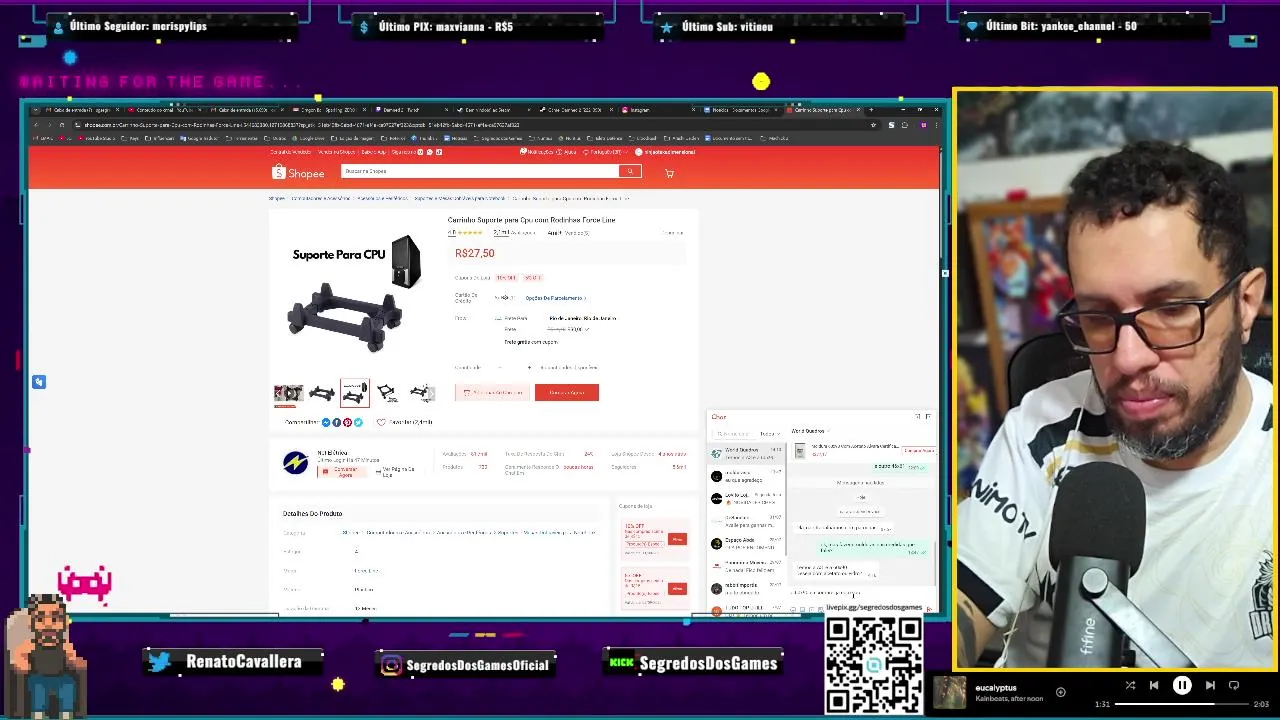Open the shopping cart icon
1280x720 pixels.
[669, 173]
